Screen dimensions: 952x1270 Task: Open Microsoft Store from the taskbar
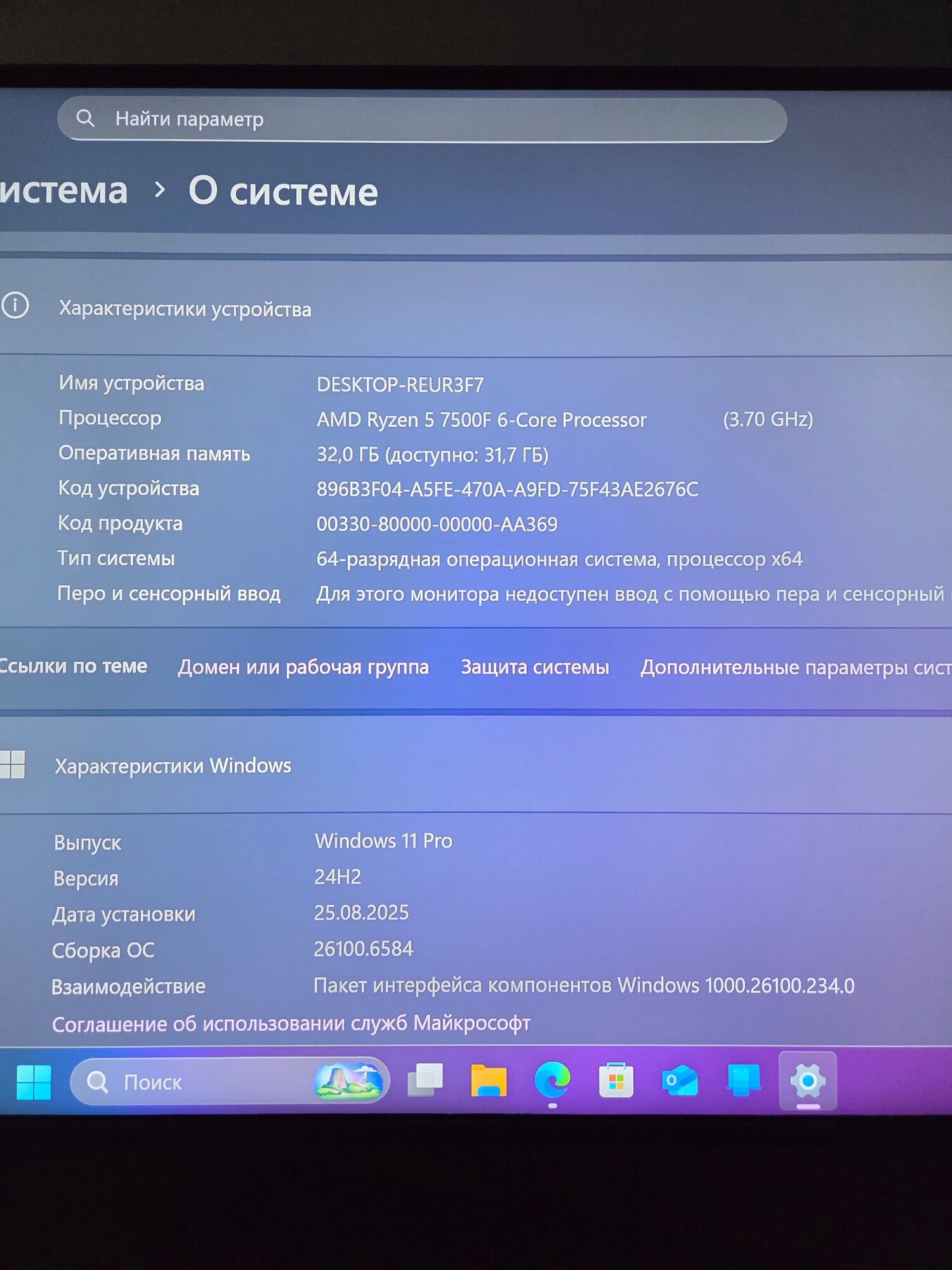tap(616, 1080)
